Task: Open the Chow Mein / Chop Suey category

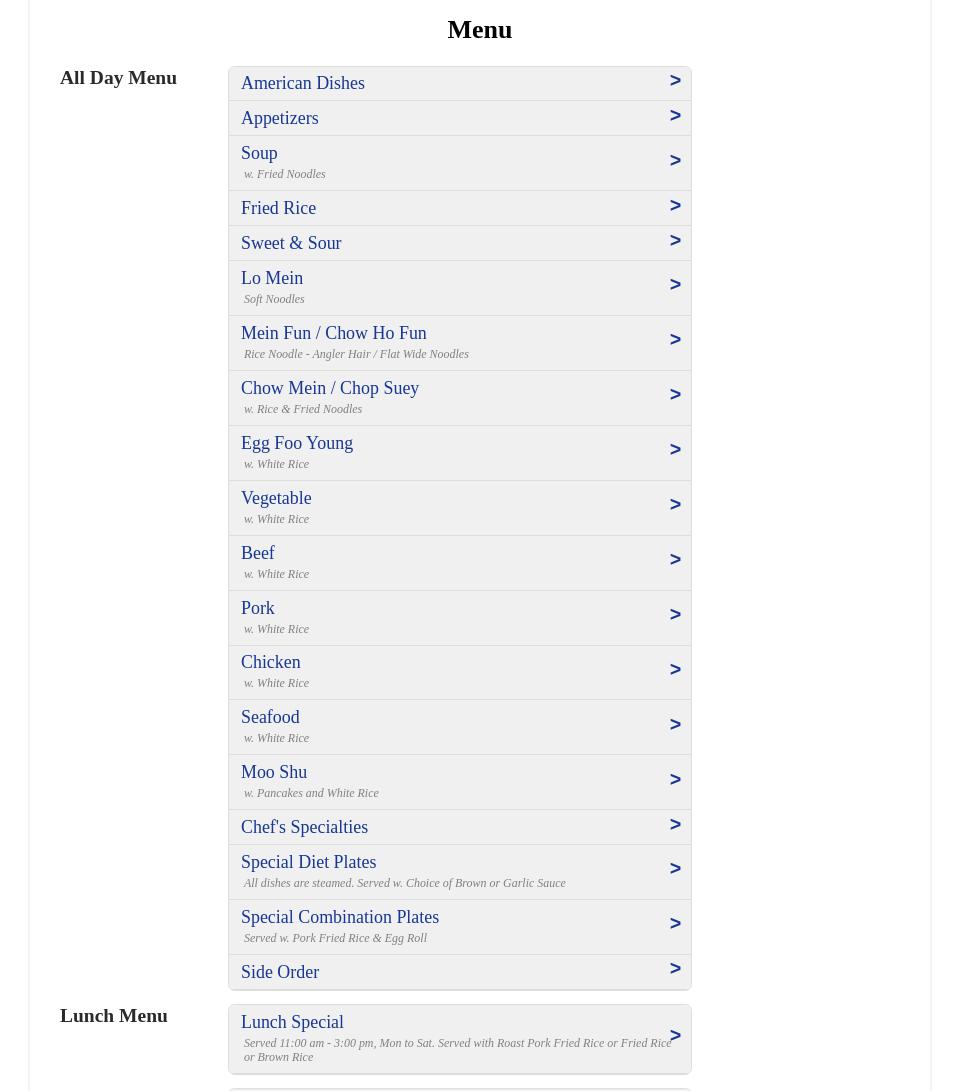Action: (329, 388)
